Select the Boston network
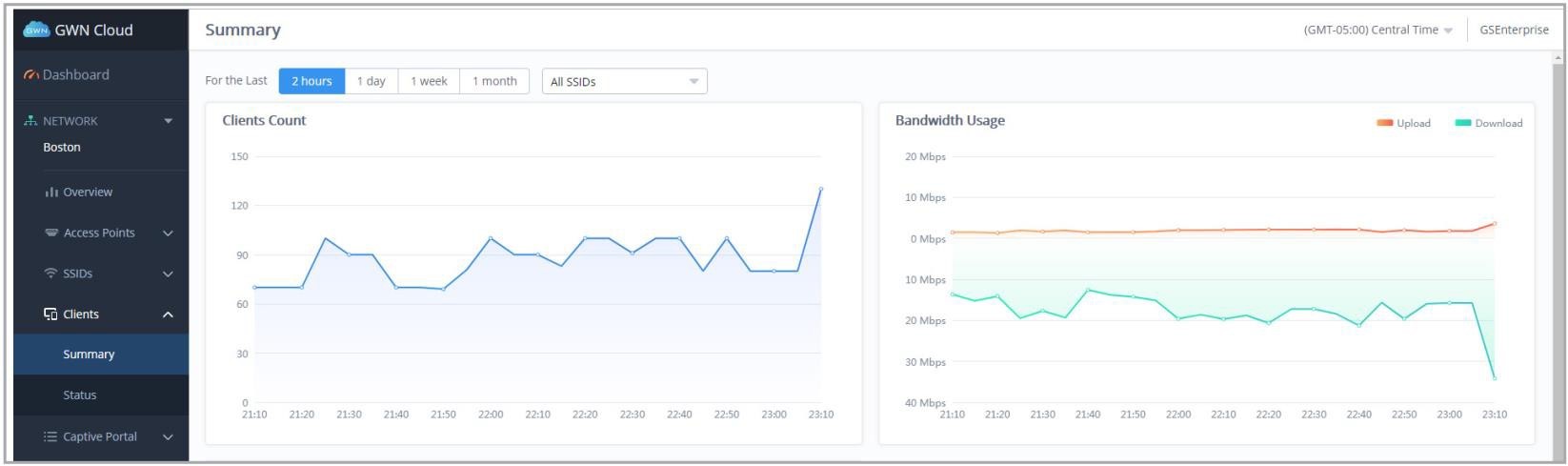 pyautogui.click(x=62, y=148)
